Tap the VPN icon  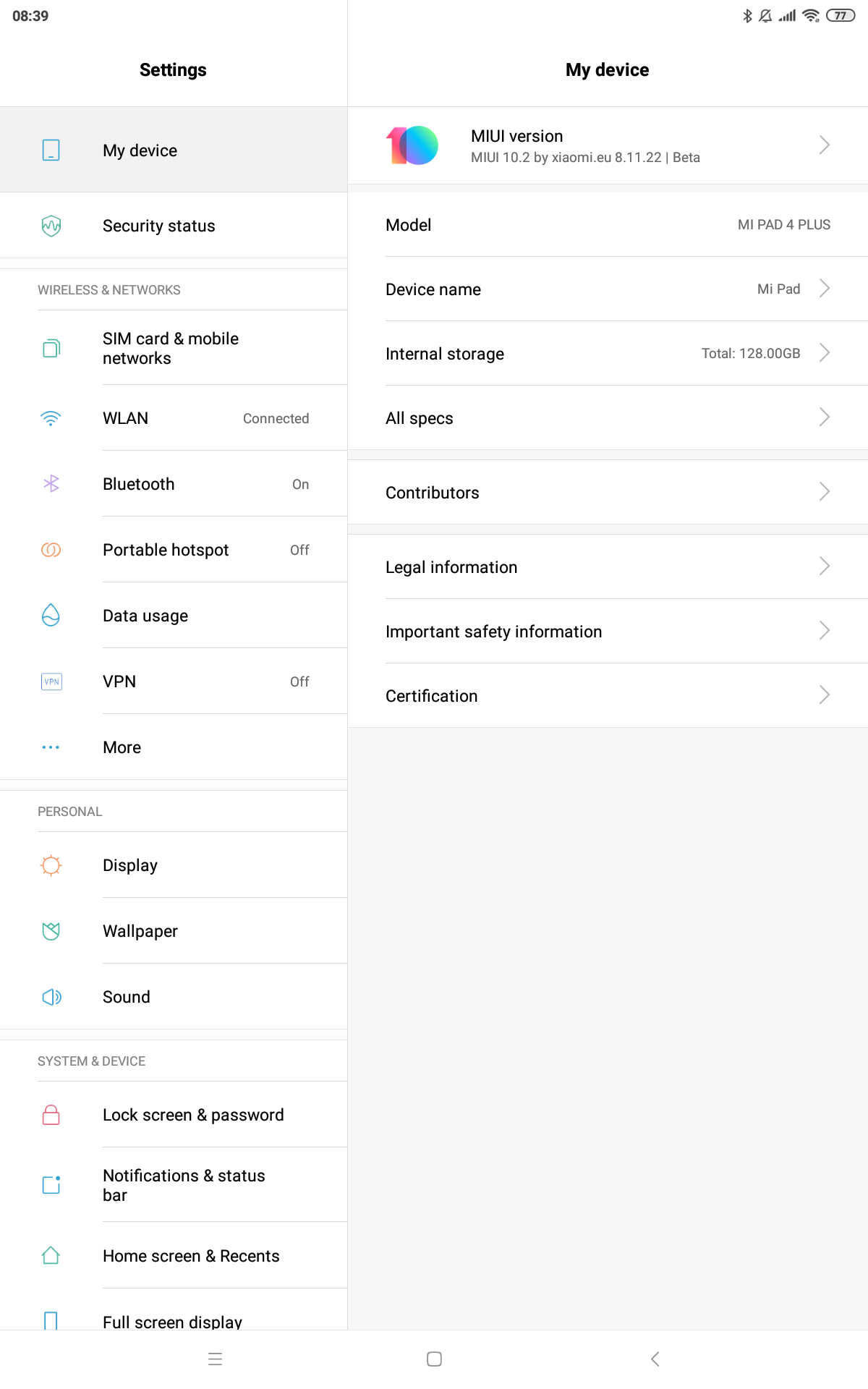pyautogui.click(x=51, y=681)
